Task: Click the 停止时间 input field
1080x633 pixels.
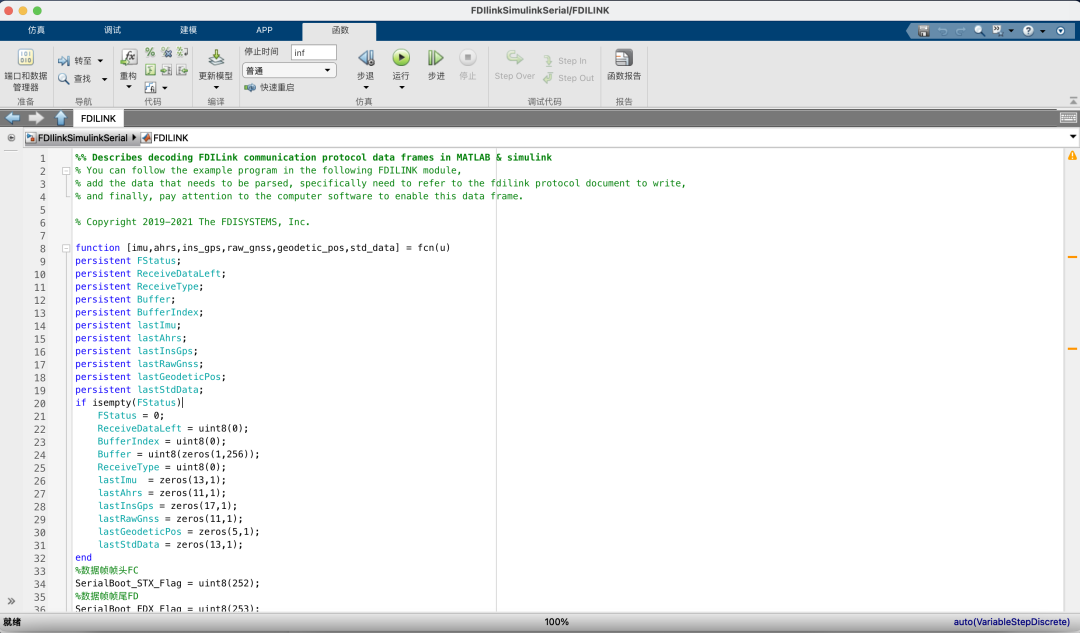Action: (x=313, y=52)
